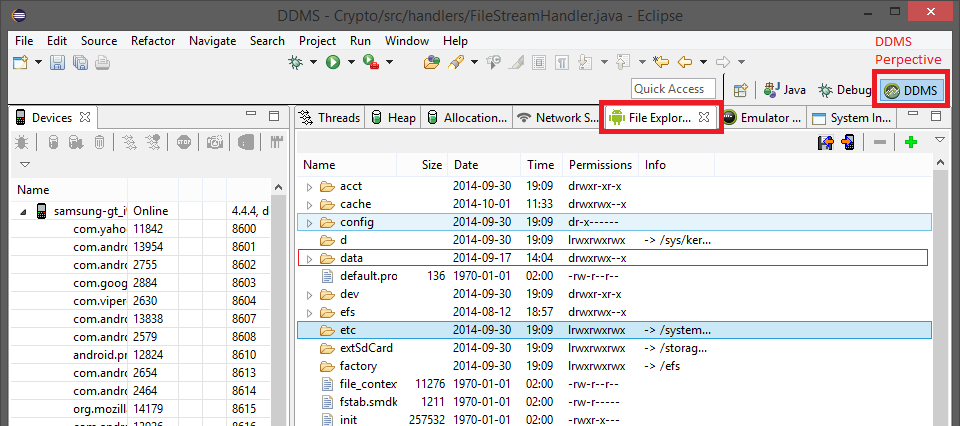The width and height of the screenshot is (960, 426).
Task: Expand the cache folder
Action: [x=309, y=204]
